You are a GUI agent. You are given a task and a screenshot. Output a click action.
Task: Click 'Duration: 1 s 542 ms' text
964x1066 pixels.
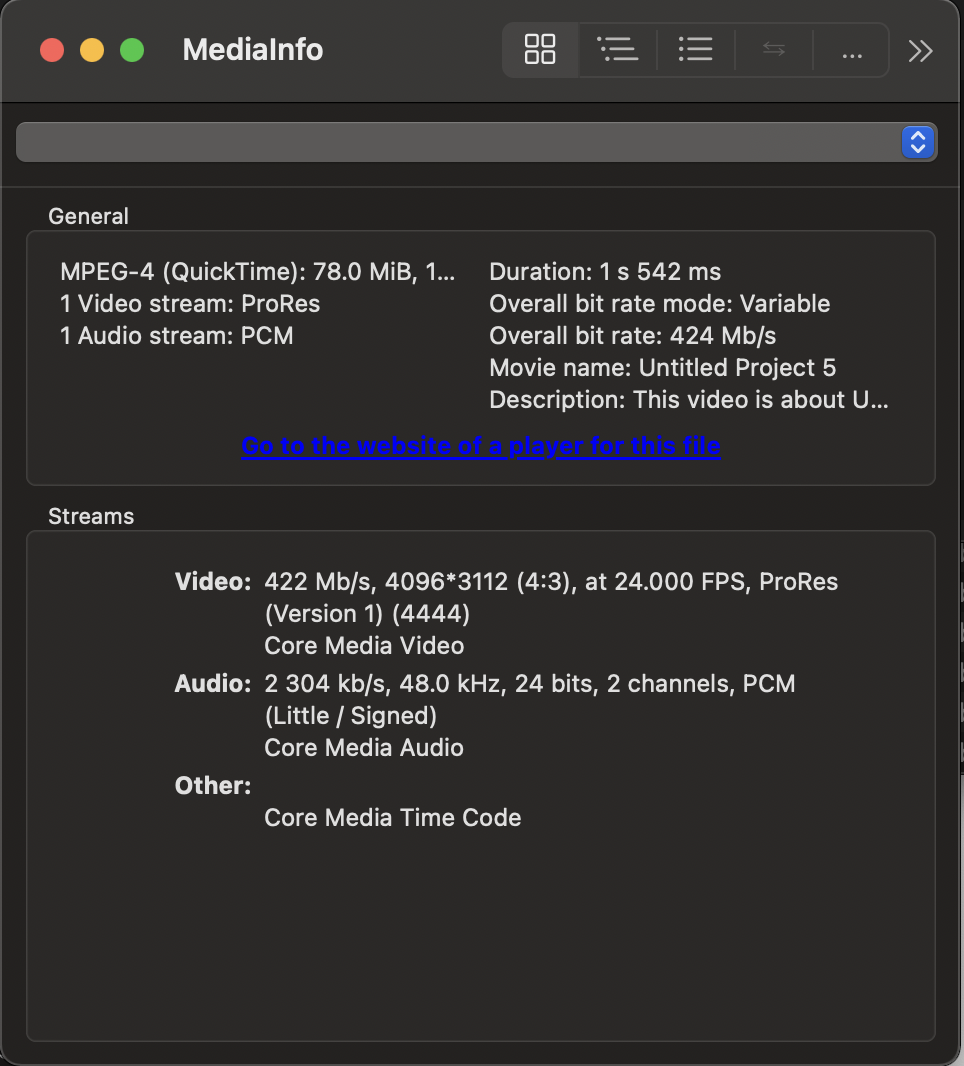click(605, 272)
